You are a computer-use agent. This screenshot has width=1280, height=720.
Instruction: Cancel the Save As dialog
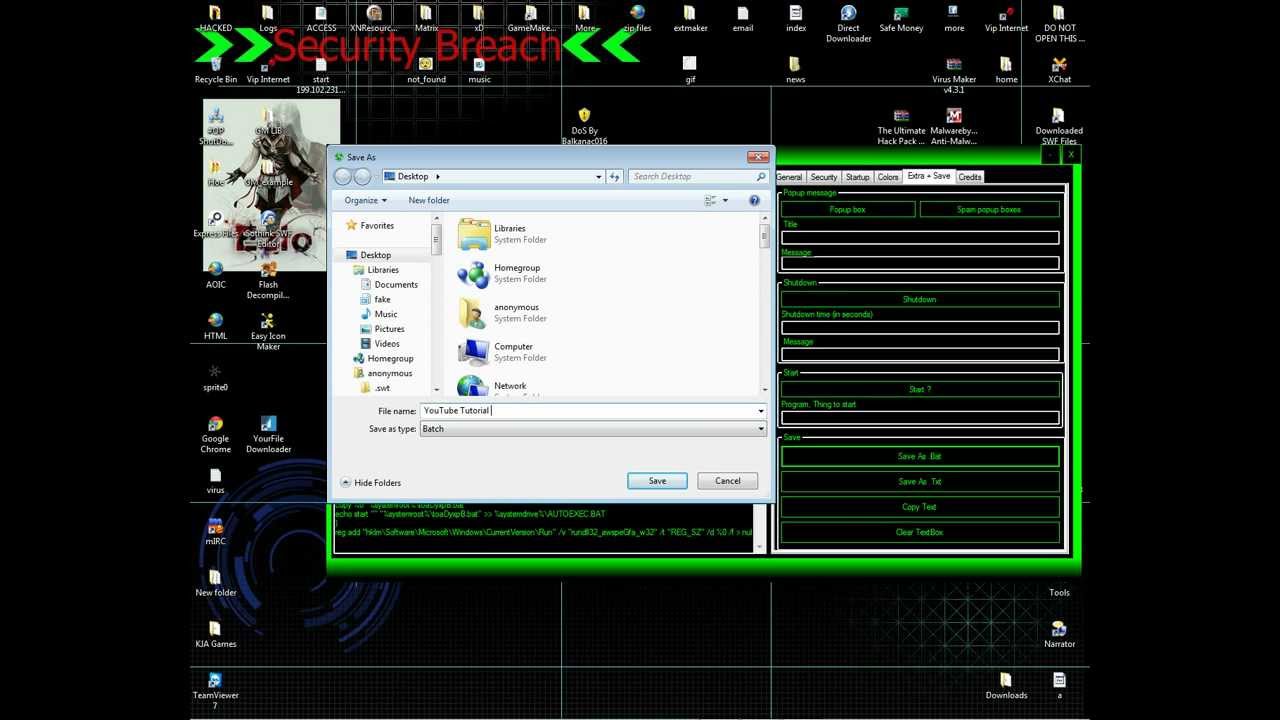pos(728,481)
